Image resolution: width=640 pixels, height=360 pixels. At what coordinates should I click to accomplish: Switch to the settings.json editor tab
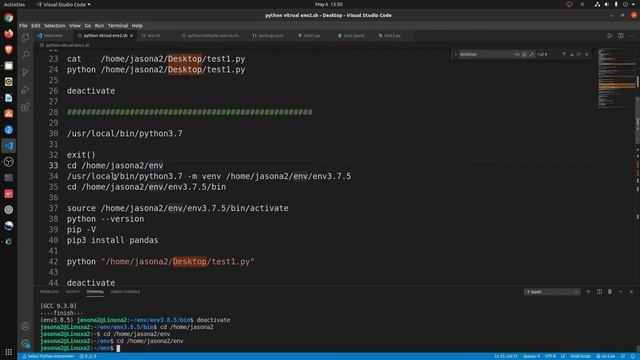[268, 36]
